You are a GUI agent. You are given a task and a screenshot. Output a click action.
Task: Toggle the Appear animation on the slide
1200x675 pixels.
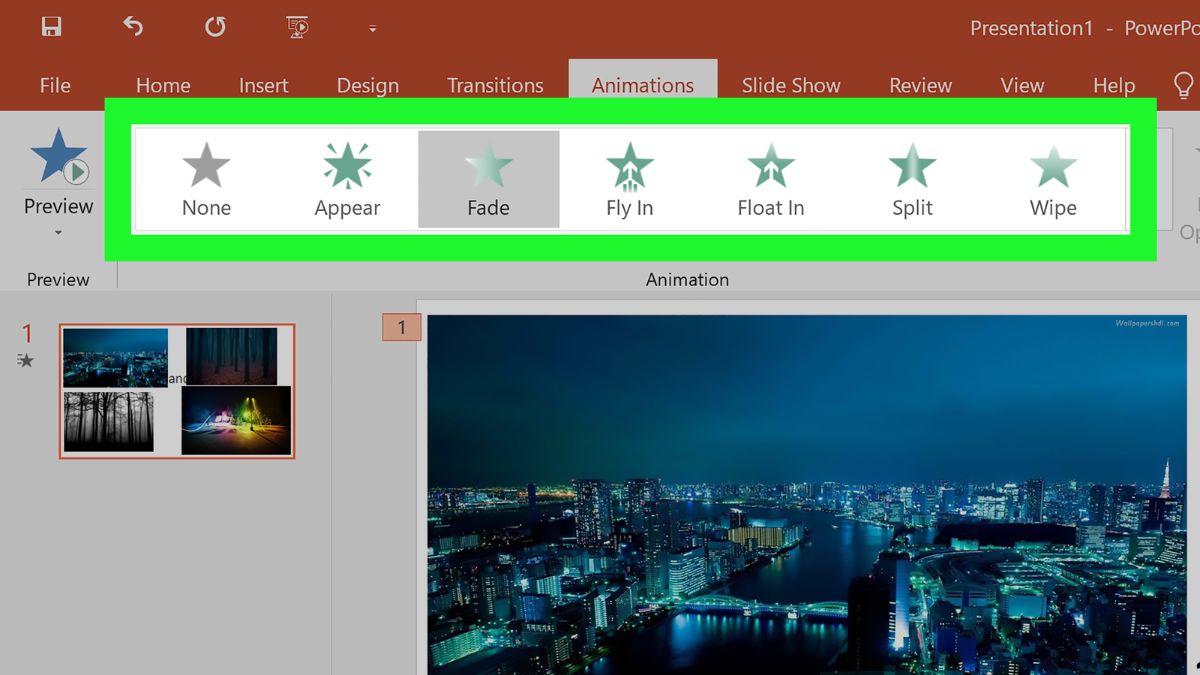point(347,178)
